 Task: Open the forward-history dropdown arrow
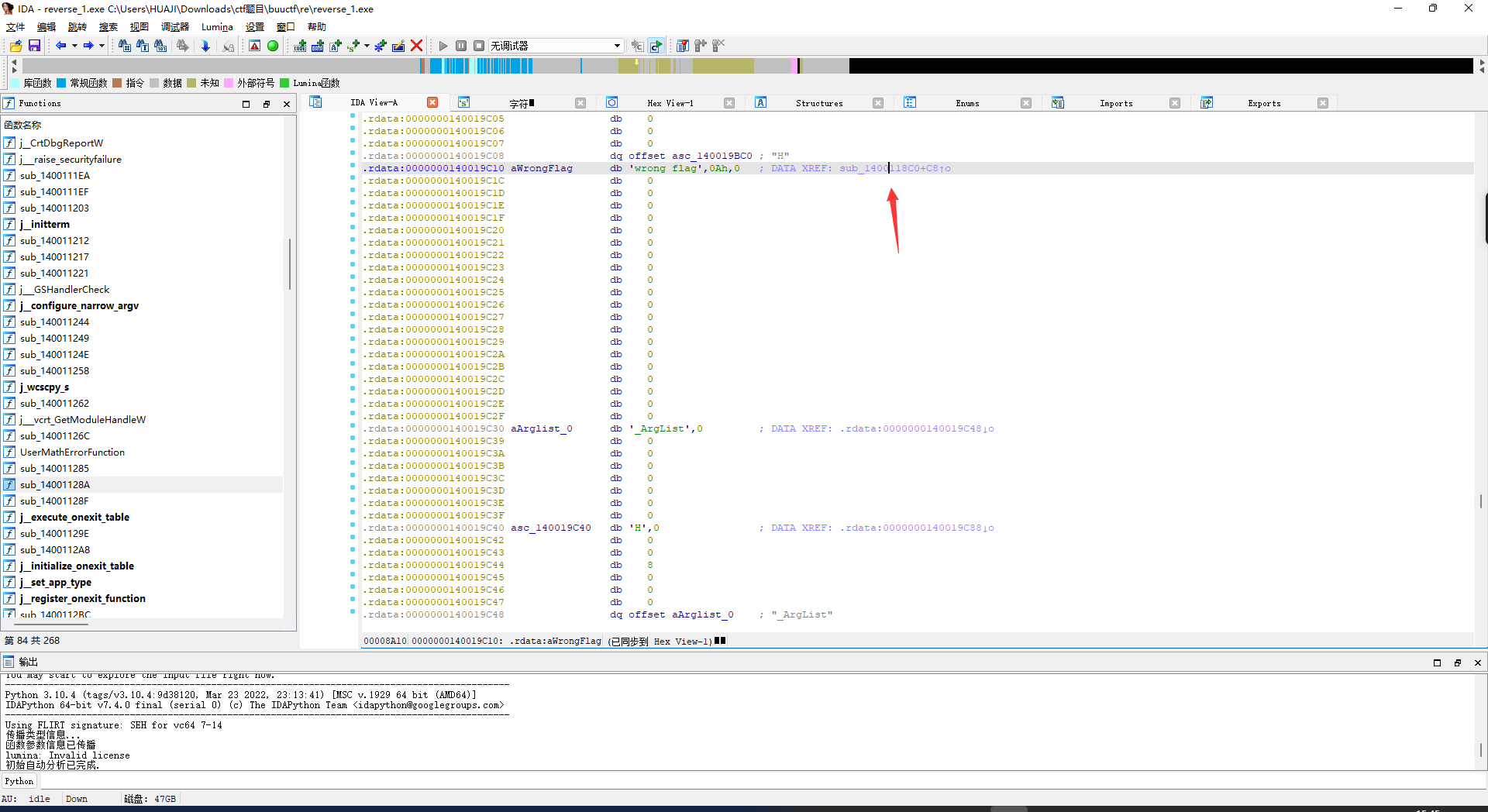pyautogui.click(x=102, y=46)
